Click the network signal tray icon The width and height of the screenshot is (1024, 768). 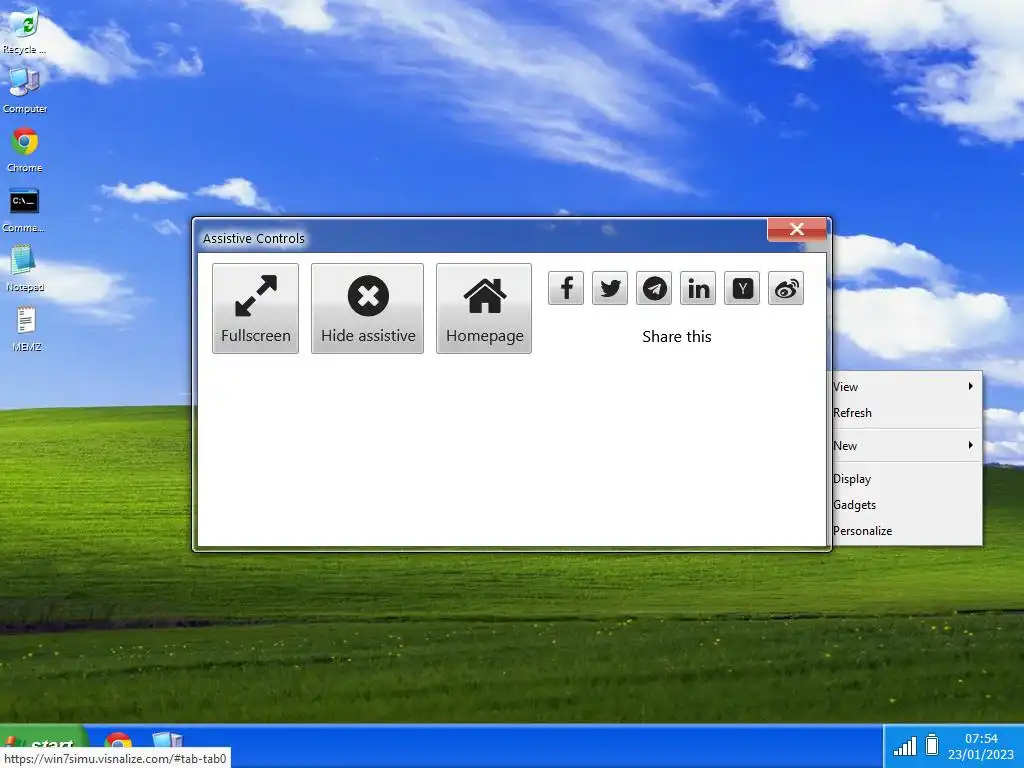click(904, 746)
